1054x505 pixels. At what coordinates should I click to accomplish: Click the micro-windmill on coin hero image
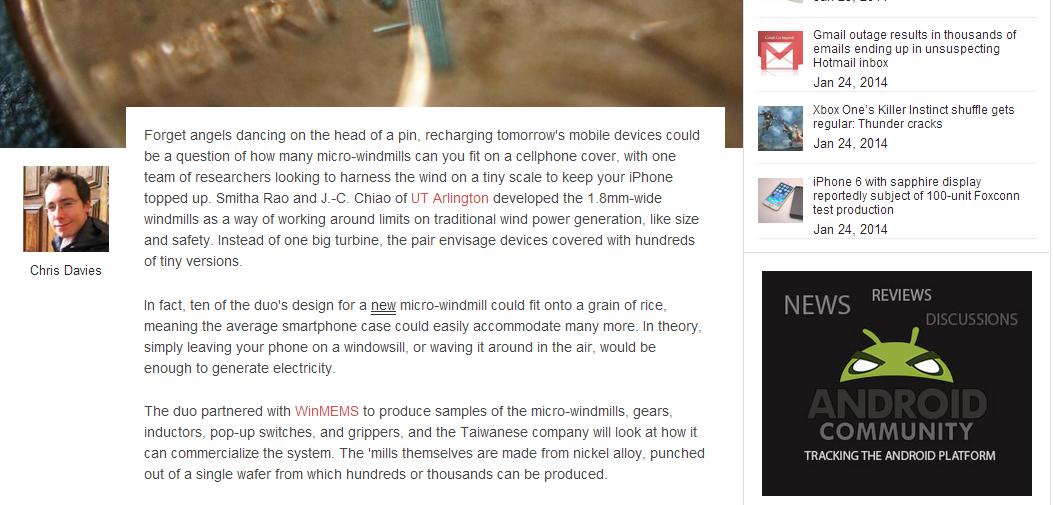pyautogui.click(x=371, y=54)
